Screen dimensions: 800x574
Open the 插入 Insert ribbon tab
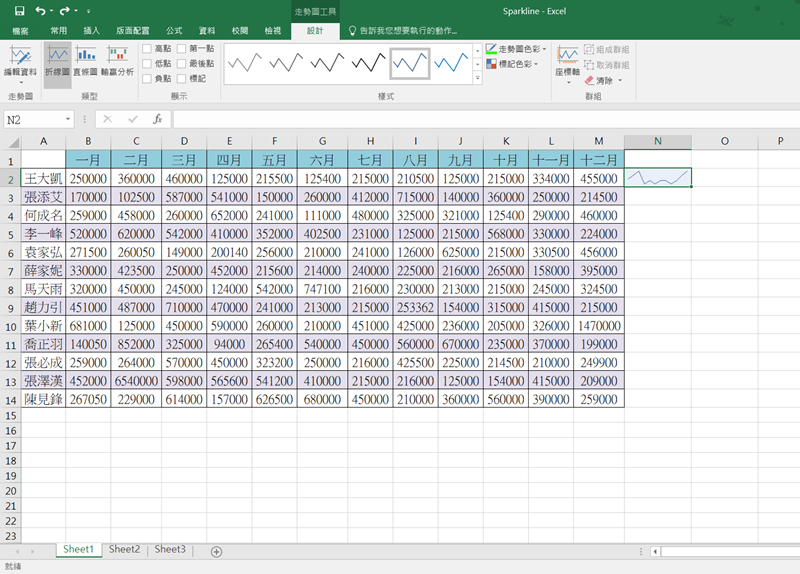coord(91,31)
